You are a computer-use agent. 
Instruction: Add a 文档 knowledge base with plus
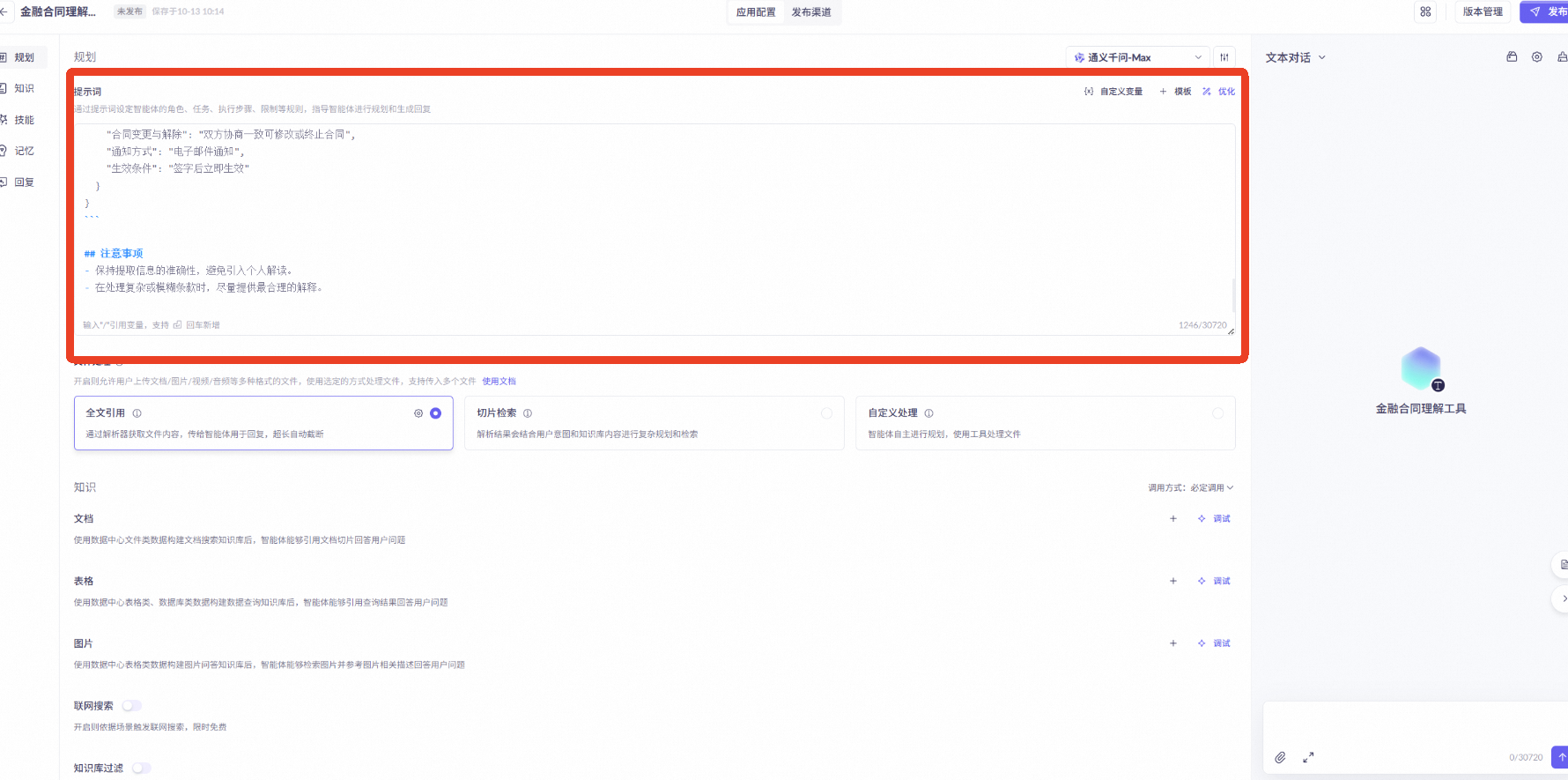tap(1173, 519)
